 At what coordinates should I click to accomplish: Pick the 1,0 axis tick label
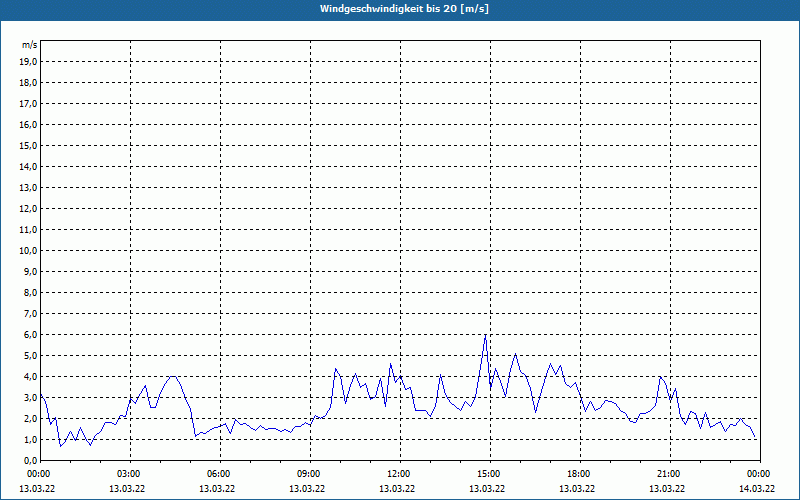click(31, 440)
